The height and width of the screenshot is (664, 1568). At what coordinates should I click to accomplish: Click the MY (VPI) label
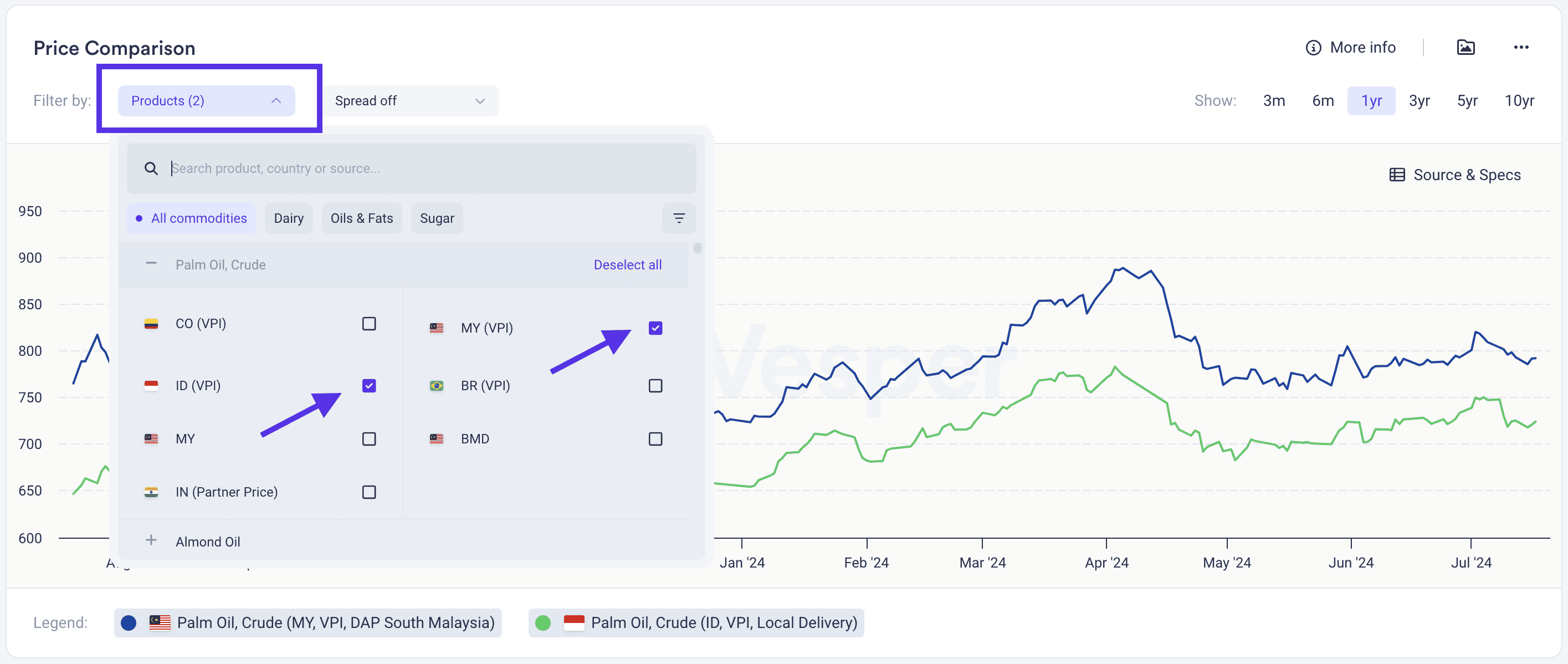[486, 328]
